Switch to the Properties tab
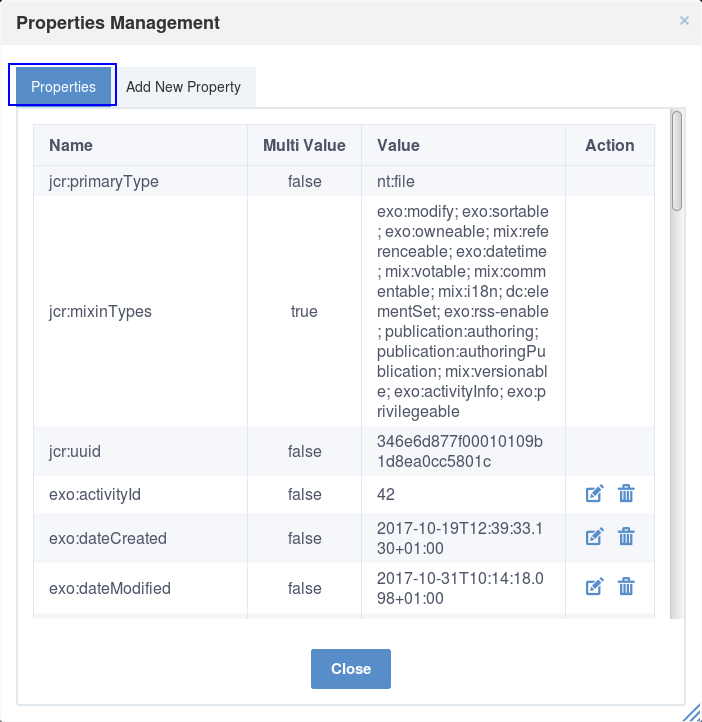 (63, 87)
